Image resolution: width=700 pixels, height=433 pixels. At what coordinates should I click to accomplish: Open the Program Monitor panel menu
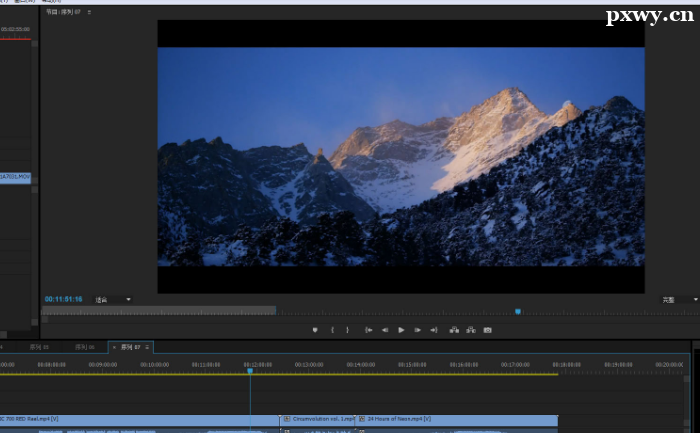[89, 12]
